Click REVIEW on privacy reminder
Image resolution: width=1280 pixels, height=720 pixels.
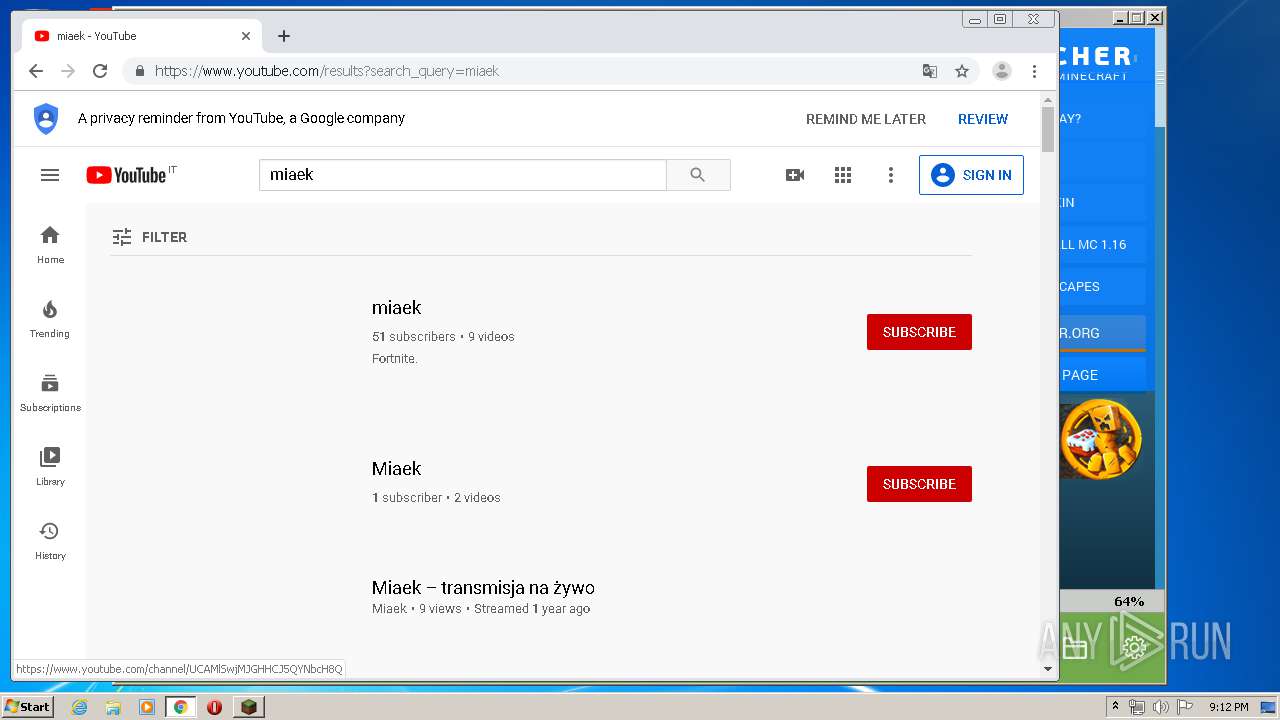coord(983,119)
